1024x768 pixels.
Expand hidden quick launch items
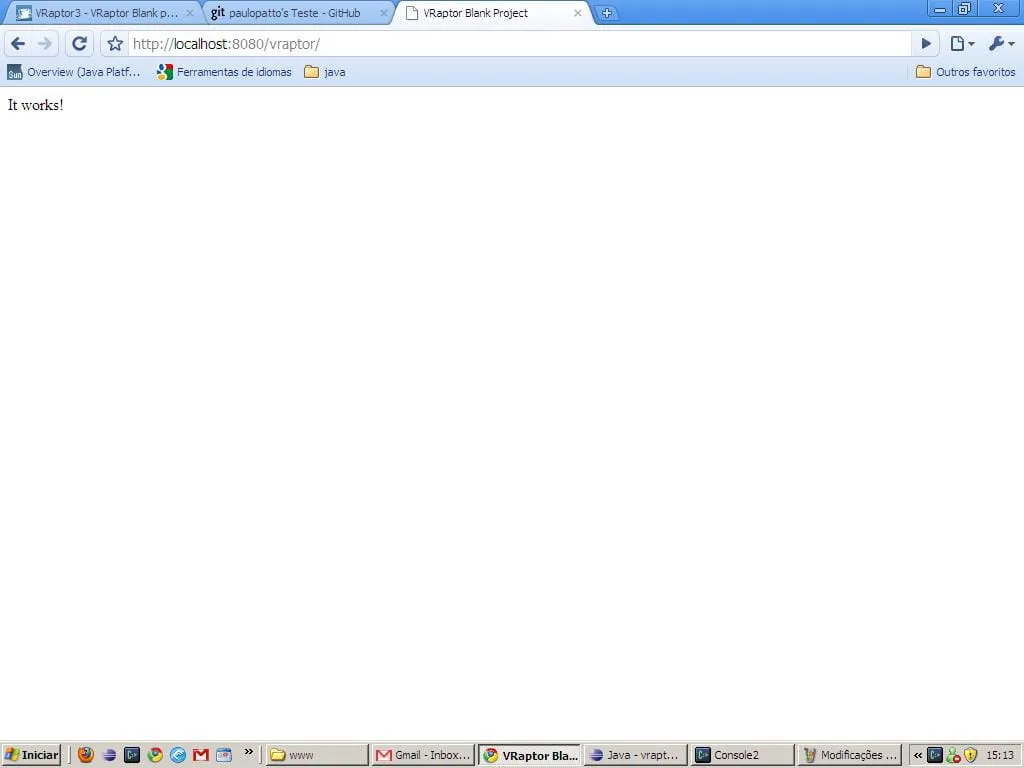(248, 752)
